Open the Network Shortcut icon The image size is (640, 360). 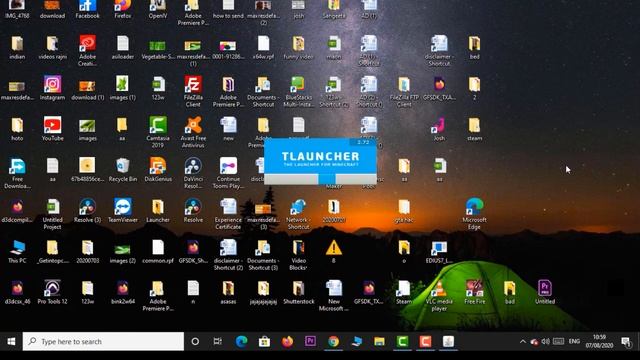[x=298, y=213]
